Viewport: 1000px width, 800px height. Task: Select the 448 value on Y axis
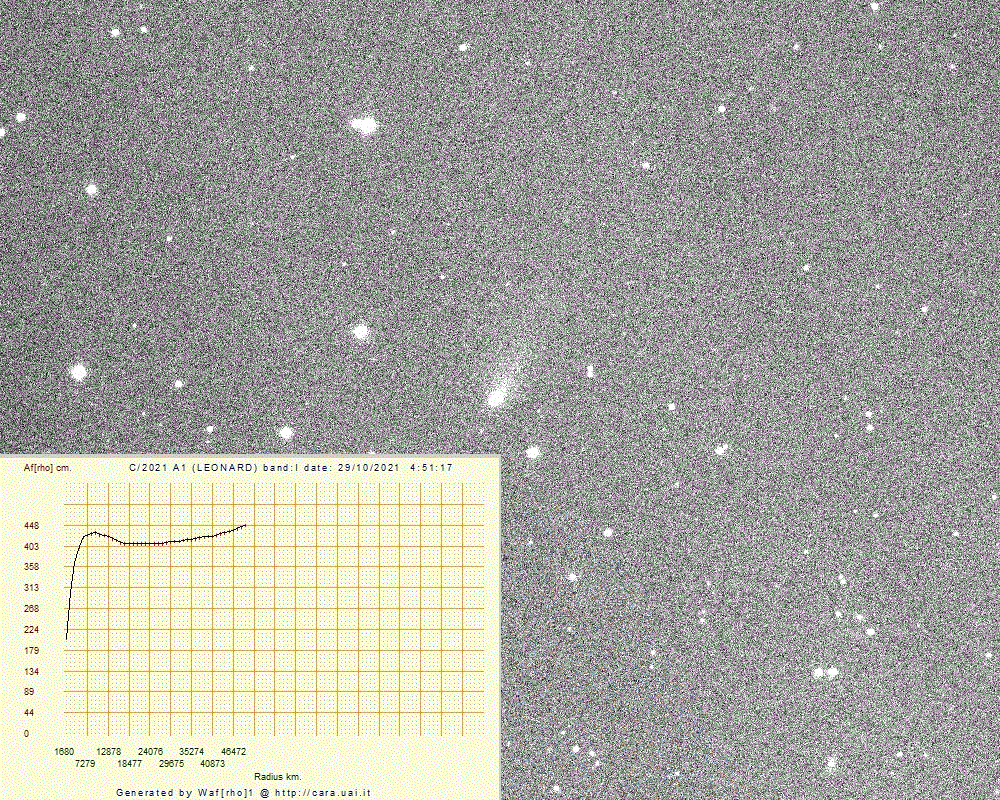coord(31,526)
